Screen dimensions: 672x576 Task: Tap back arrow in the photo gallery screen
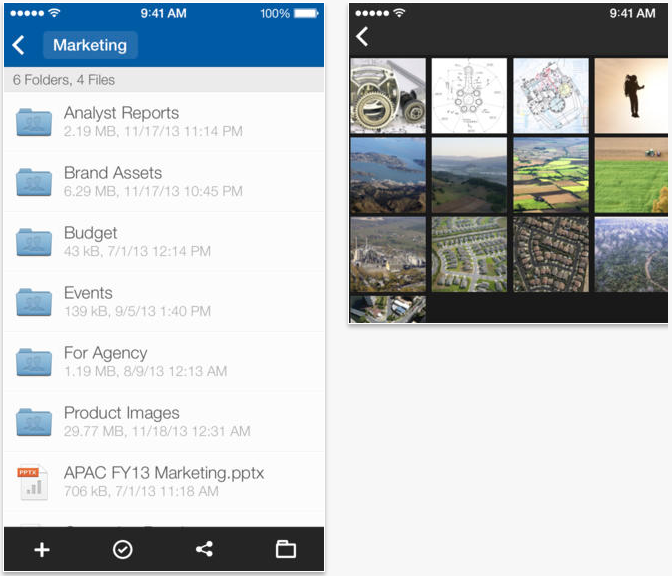[362, 37]
